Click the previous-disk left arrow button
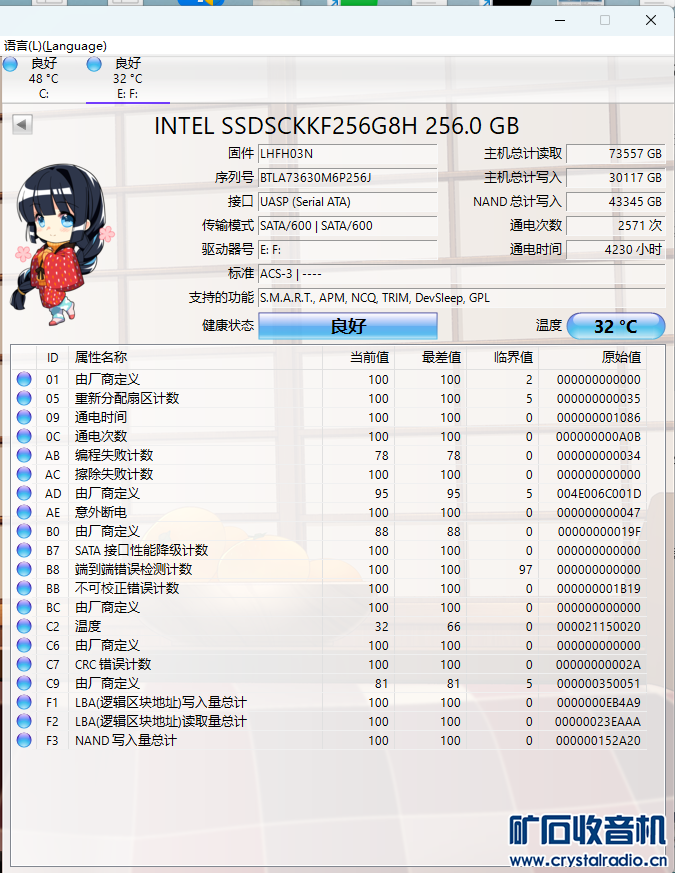The width and height of the screenshot is (675, 873). (x=22, y=124)
